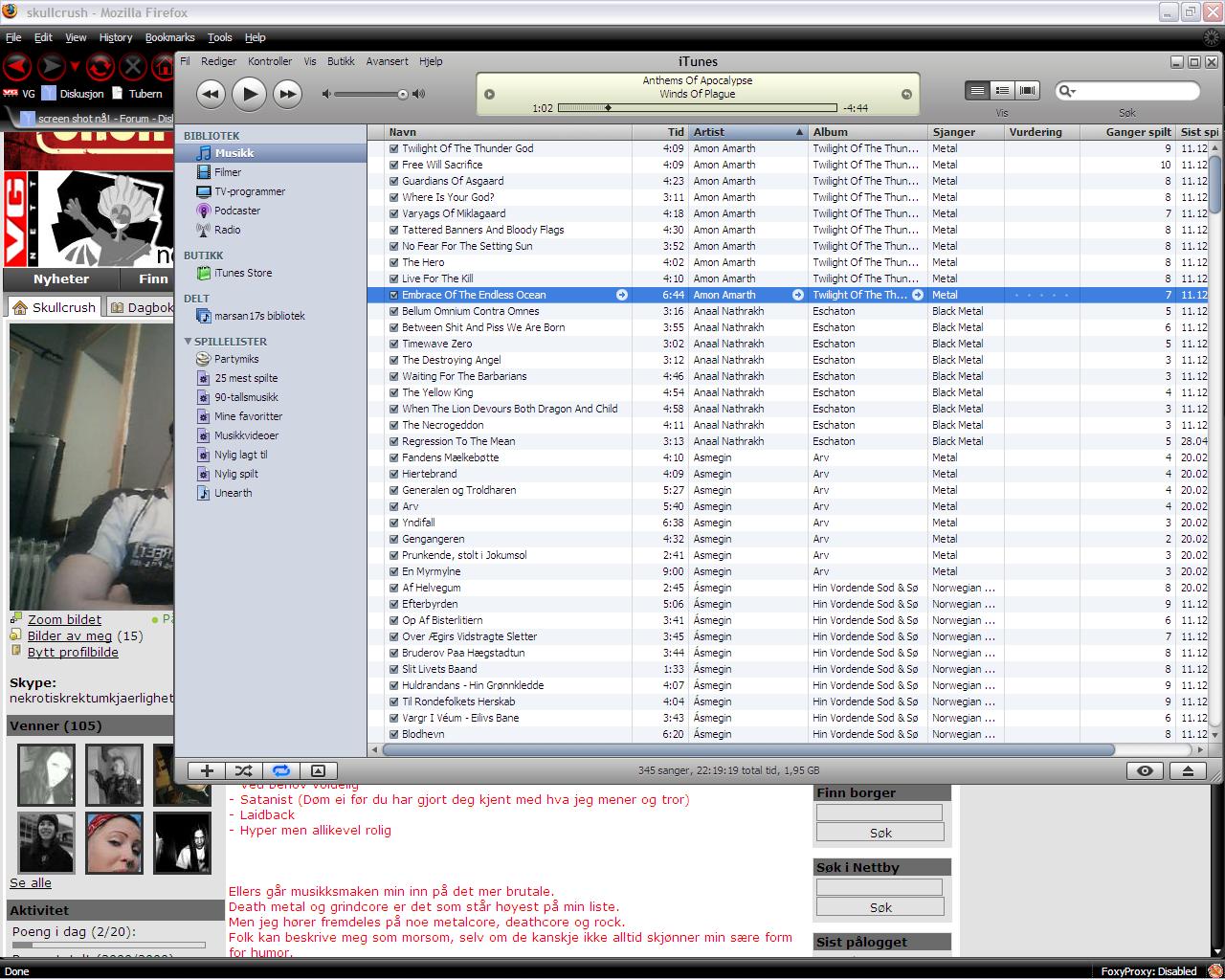
Task: Uncheck The Yellow King song
Action: (x=393, y=392)
